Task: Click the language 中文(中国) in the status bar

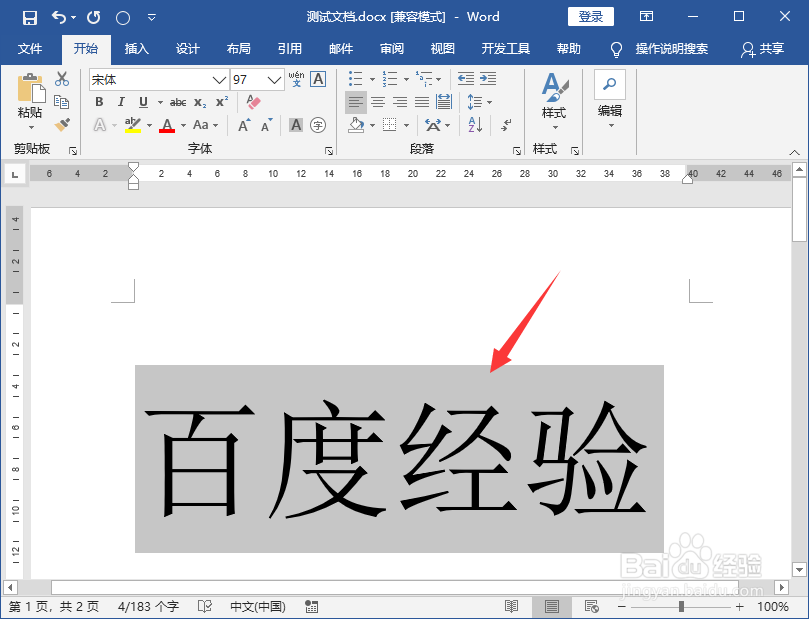Action: (258, 606)
